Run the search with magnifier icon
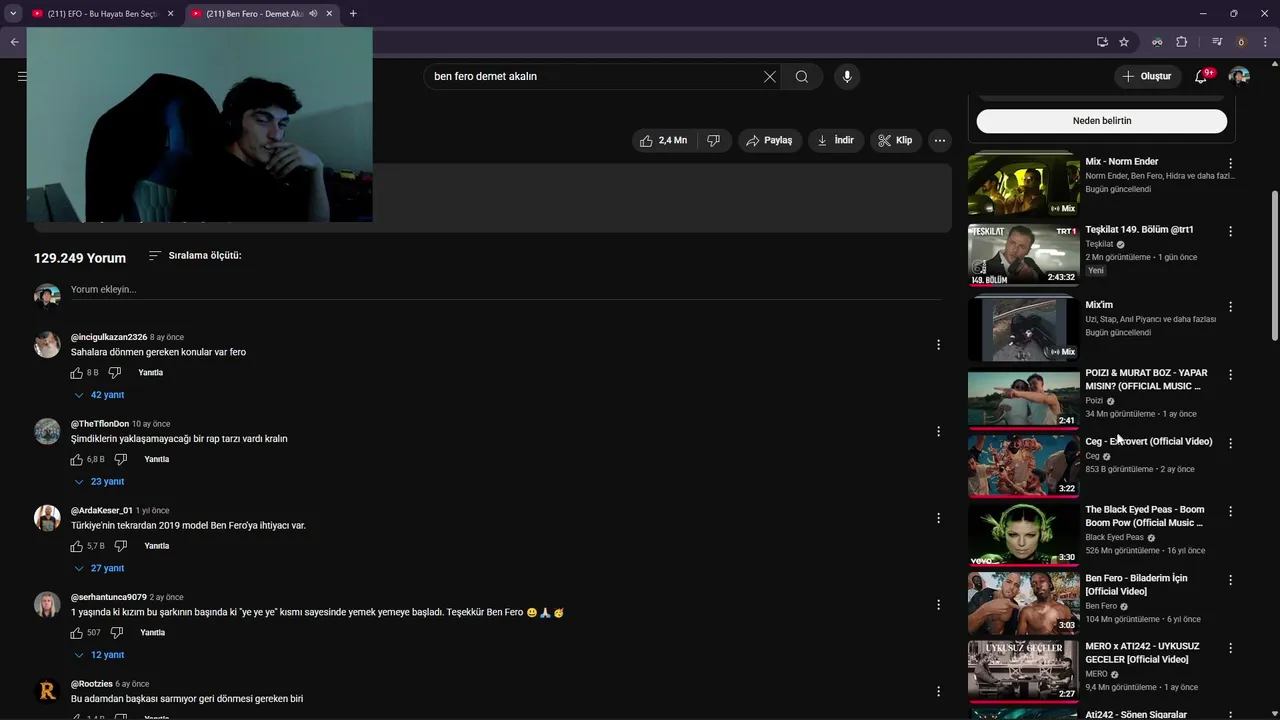Viewport: 1280px width, 720px height. [802, 76]
